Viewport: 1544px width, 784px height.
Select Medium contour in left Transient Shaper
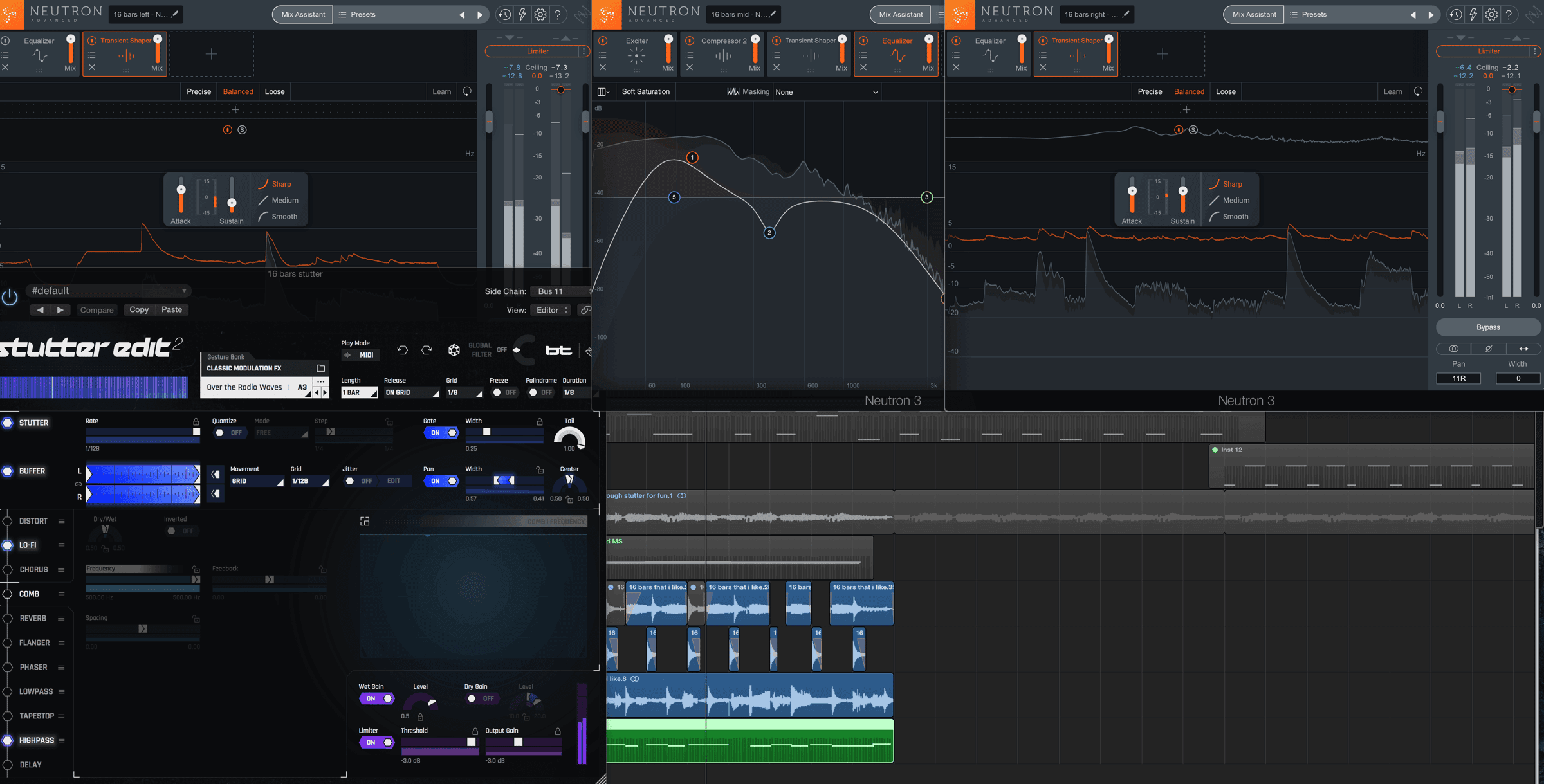point(278,200)
